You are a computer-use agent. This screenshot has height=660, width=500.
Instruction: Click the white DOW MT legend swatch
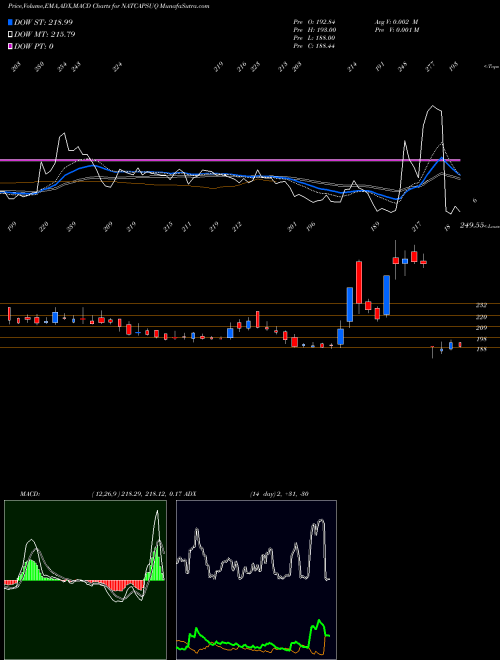coord(10,34)
